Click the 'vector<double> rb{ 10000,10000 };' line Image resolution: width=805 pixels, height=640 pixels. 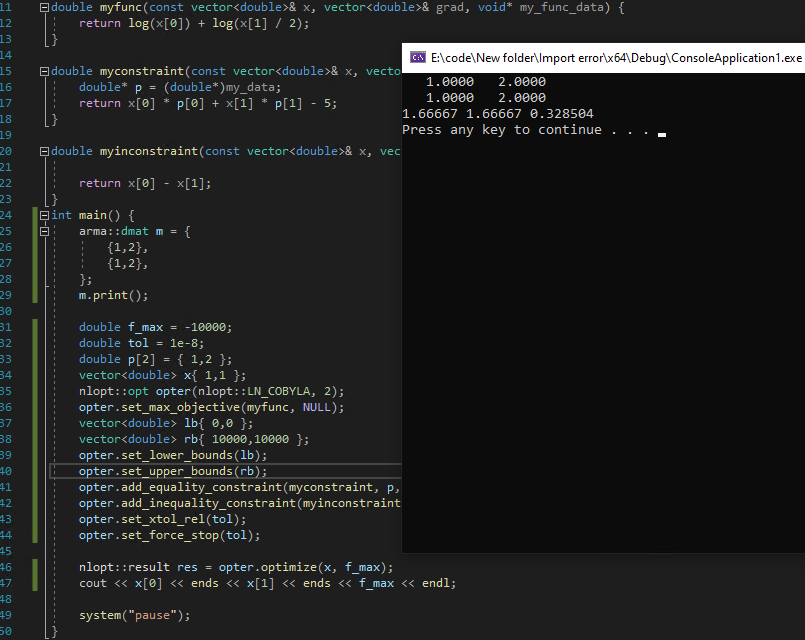coord(194,439)
